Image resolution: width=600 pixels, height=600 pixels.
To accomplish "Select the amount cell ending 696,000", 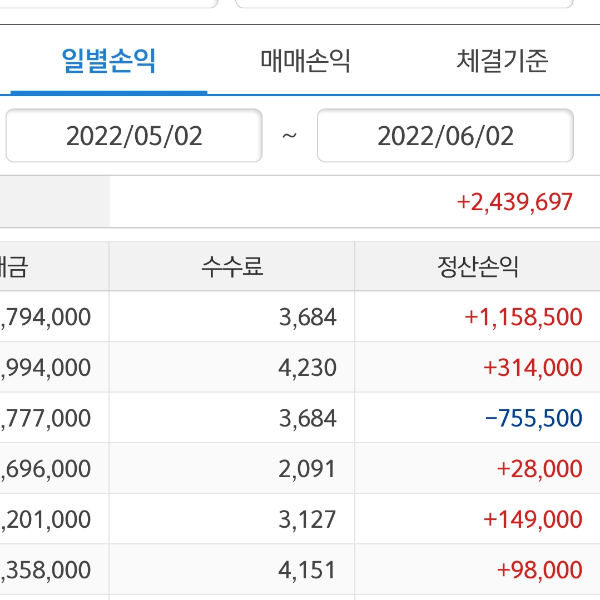I will (x=46, y=469).
